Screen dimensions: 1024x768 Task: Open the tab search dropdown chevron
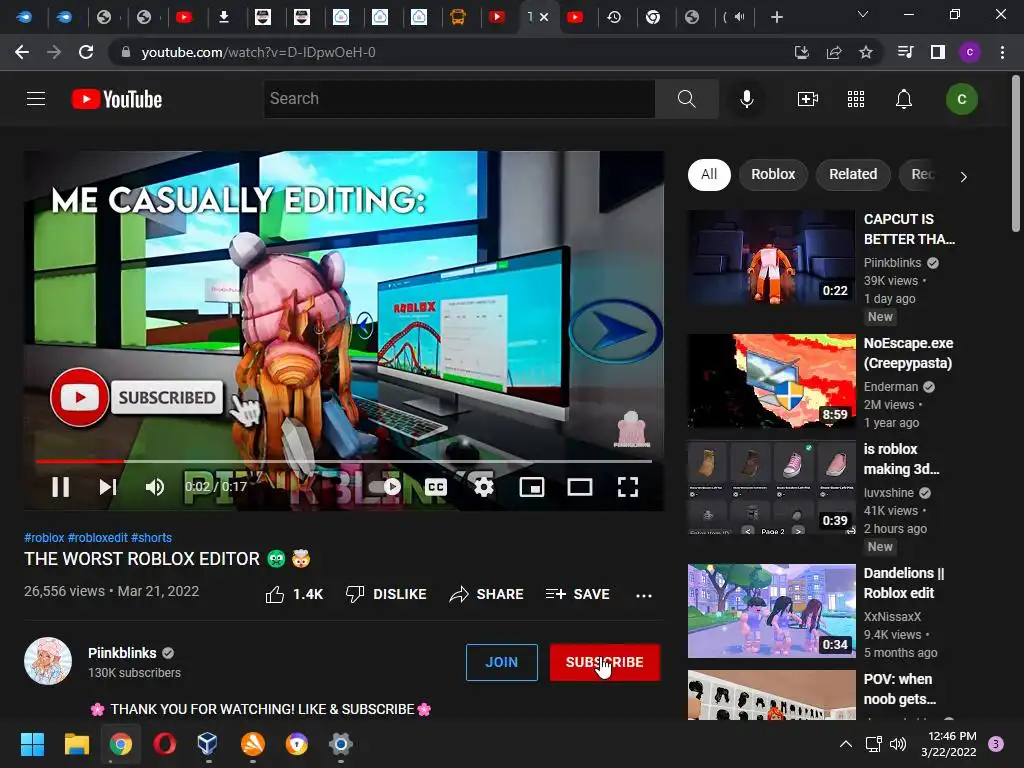click(863, 14)
